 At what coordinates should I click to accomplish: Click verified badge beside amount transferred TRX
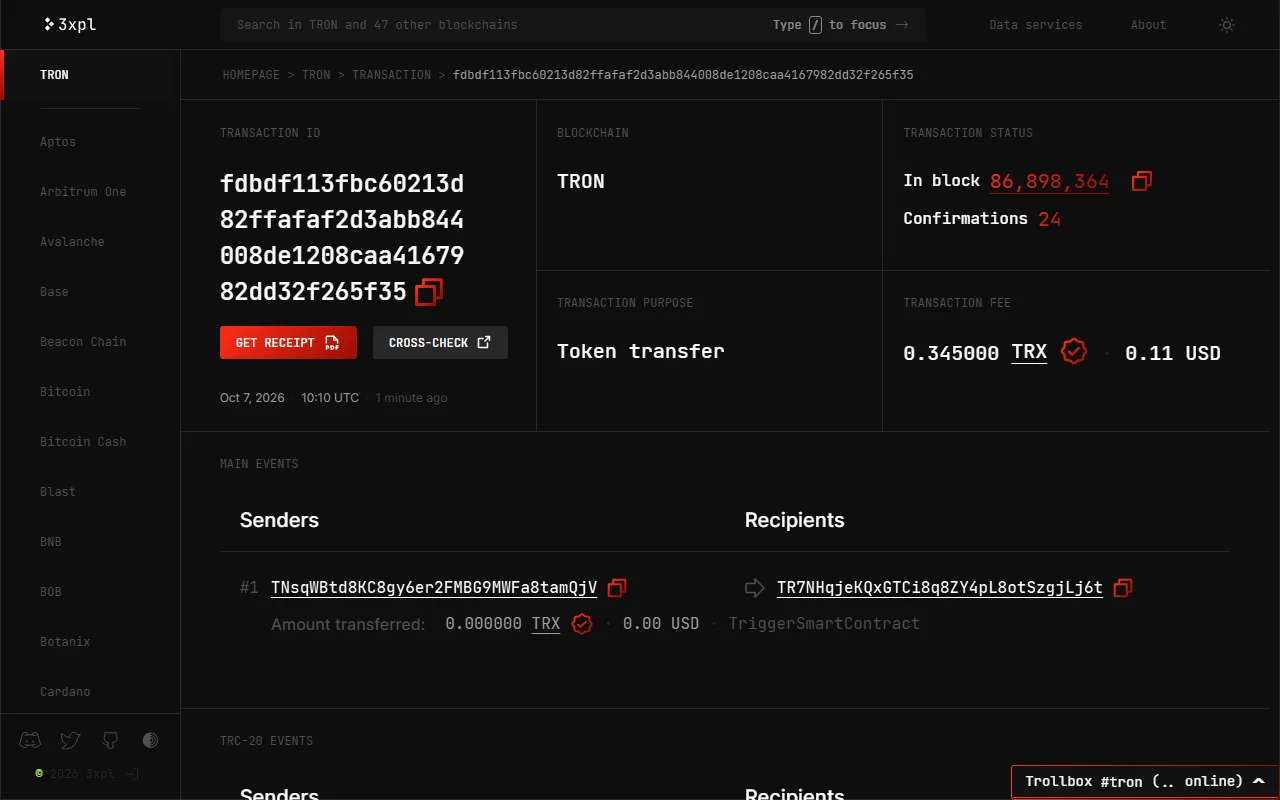(x=582, y=624)
